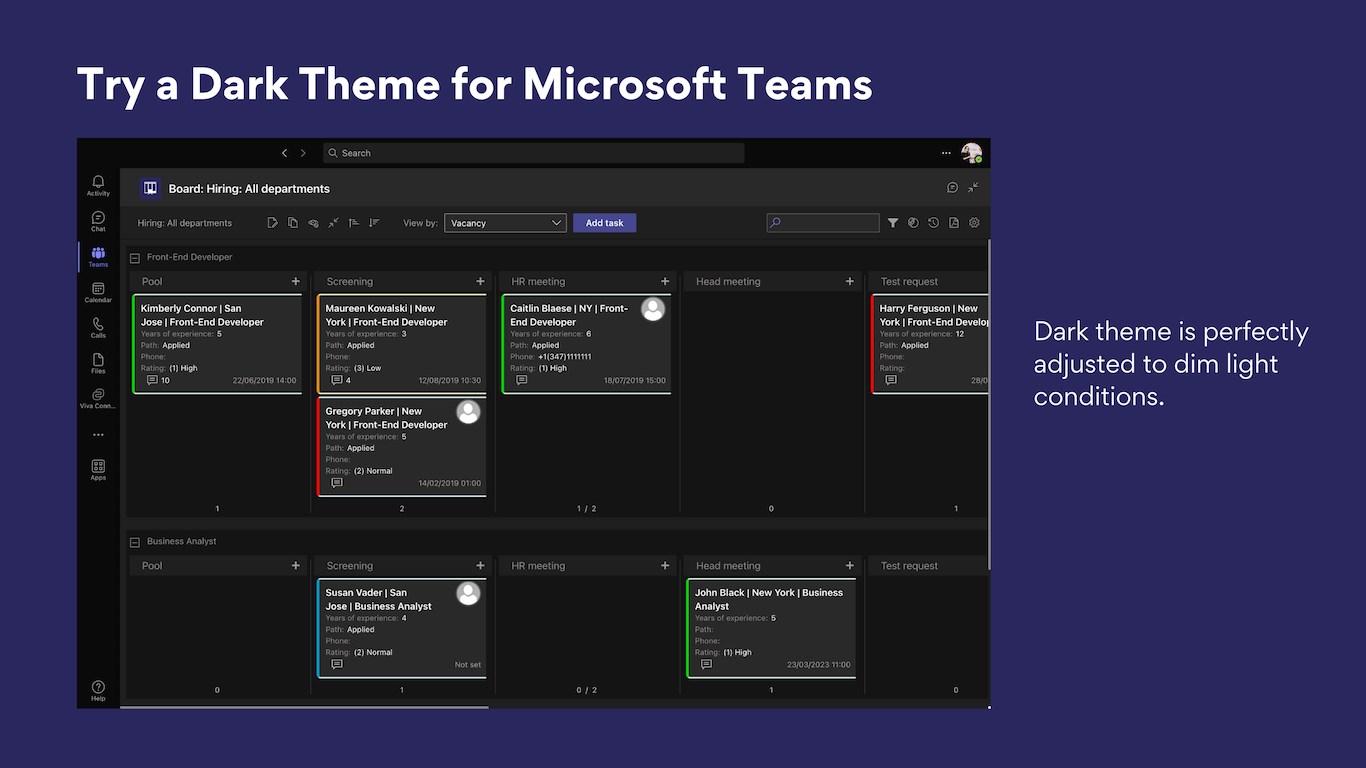Add a card to Business Analyst Head meeting column
The image size is (1366, 768).
tap(850, 565)
